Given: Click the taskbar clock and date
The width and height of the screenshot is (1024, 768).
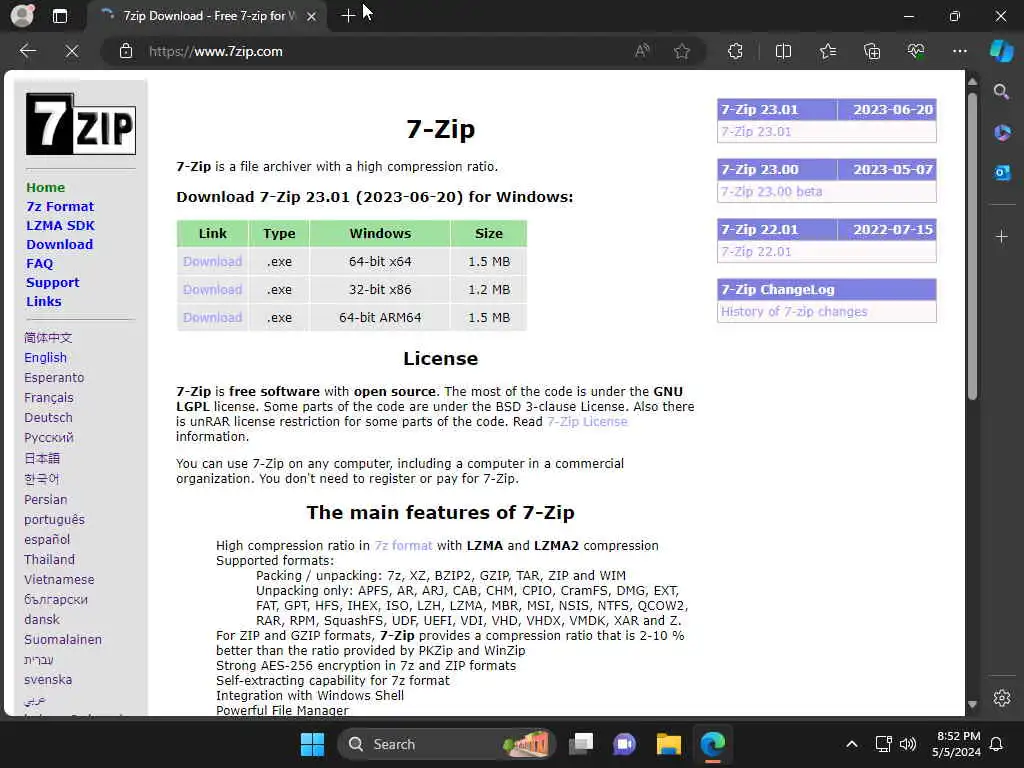Looking at the screenshot, I should click(x=957, y=744).
